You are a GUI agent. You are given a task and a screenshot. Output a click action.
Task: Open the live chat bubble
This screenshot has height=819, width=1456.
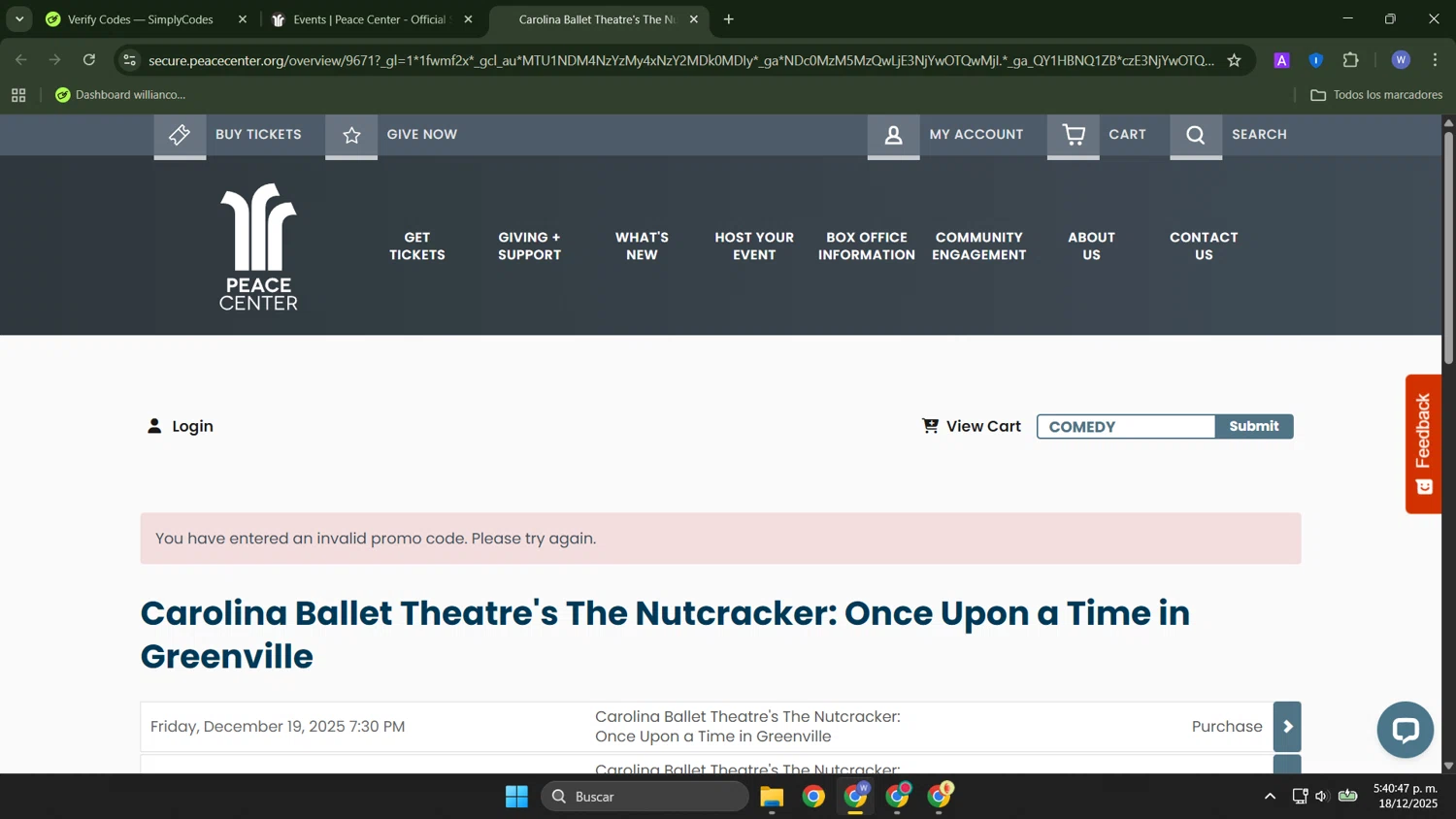tap(1405, 730)
